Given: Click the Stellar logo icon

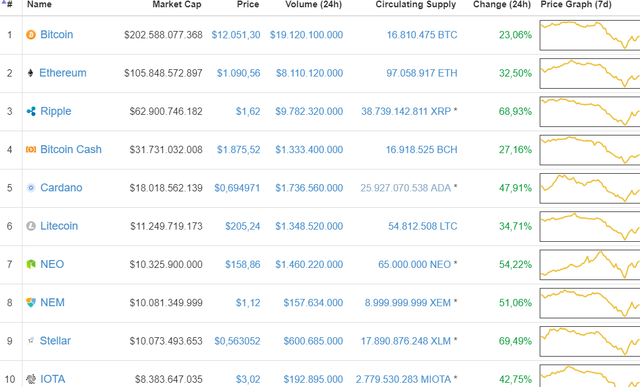Looking at the screenshot, I should [31, 340].
